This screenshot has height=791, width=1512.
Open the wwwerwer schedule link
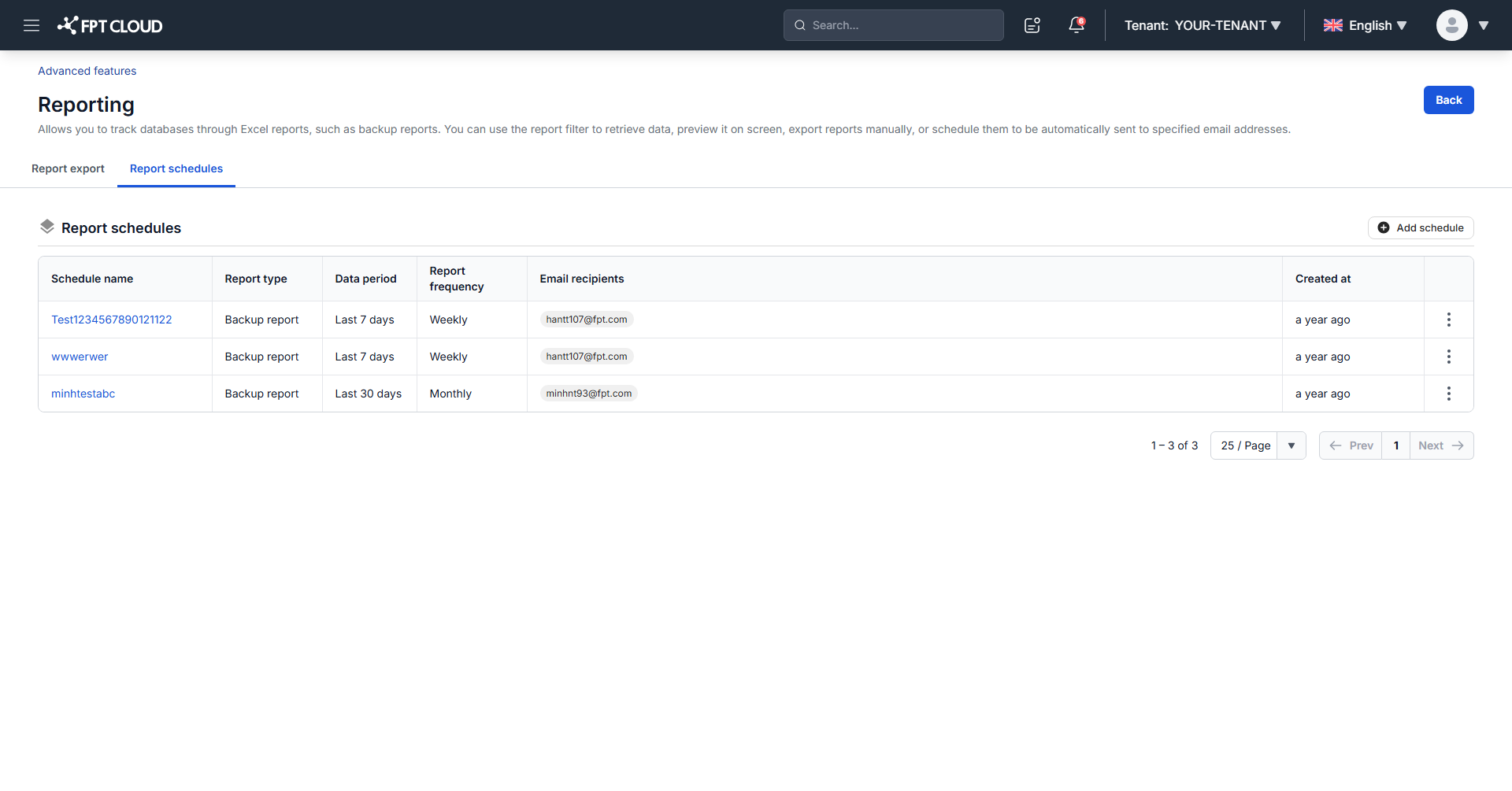(80, 357)
